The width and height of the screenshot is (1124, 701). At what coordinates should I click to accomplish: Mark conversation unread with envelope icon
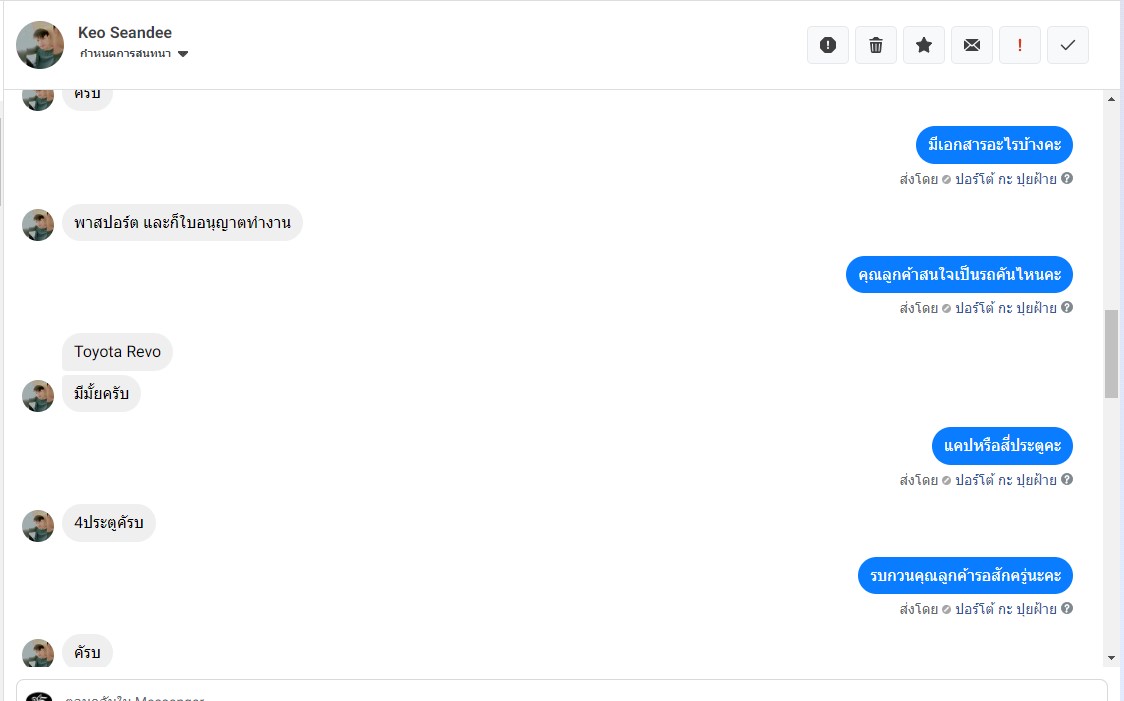point(972,45)
